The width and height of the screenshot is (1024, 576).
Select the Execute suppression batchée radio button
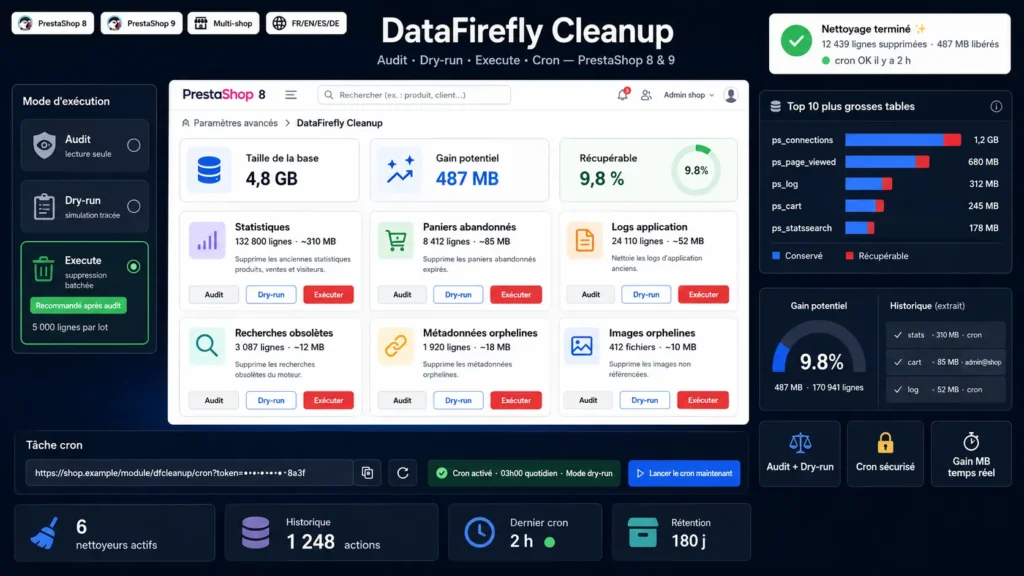133,266
